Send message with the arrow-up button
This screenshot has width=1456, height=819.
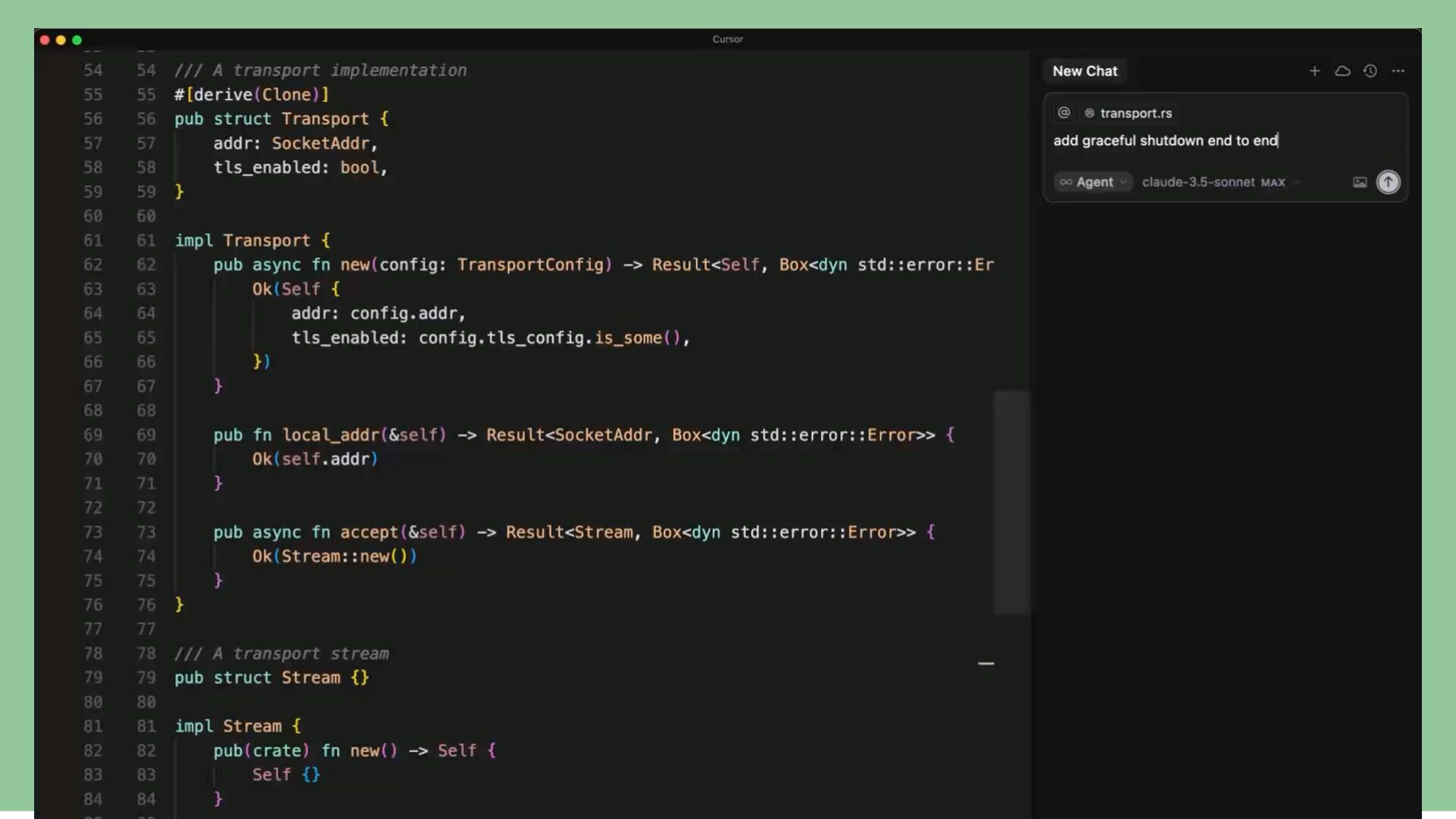(1388, 182)
